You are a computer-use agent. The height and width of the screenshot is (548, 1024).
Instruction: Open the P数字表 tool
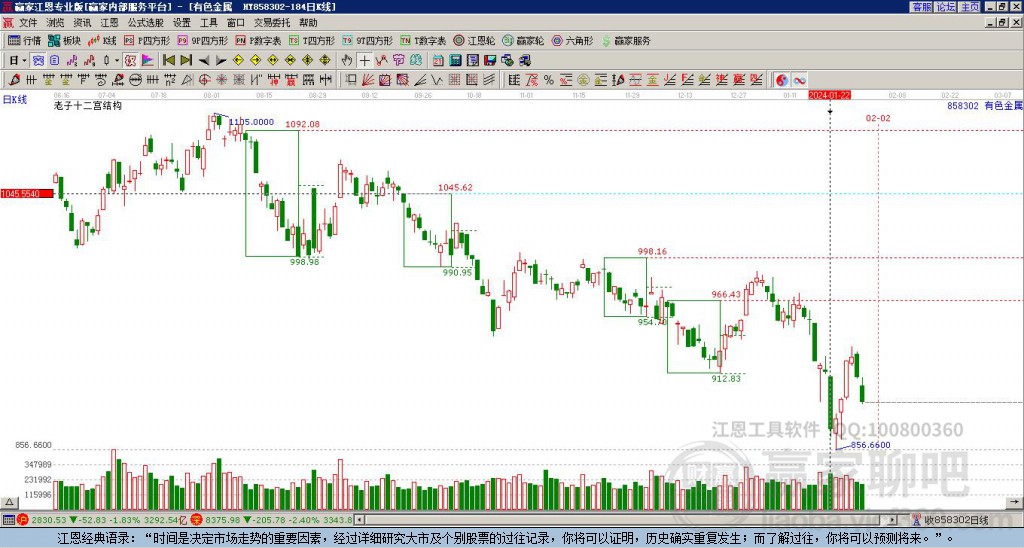click(x=259, y=40)
